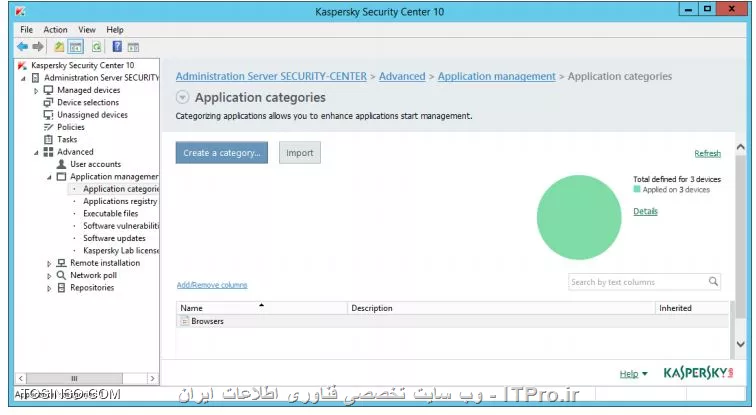Click the content pane scroll down arrow
Viewport: 756px width, 415px height.
click(741, 344)
